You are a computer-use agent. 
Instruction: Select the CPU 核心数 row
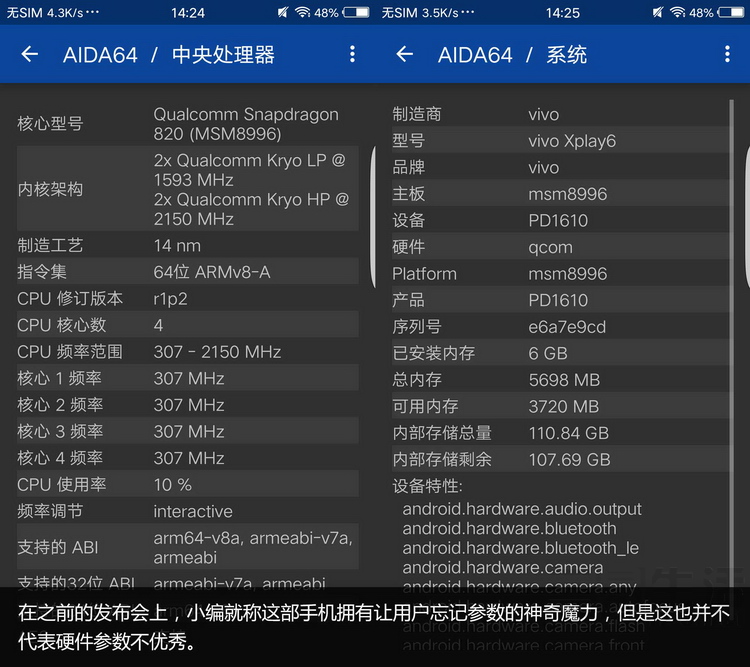188,325
